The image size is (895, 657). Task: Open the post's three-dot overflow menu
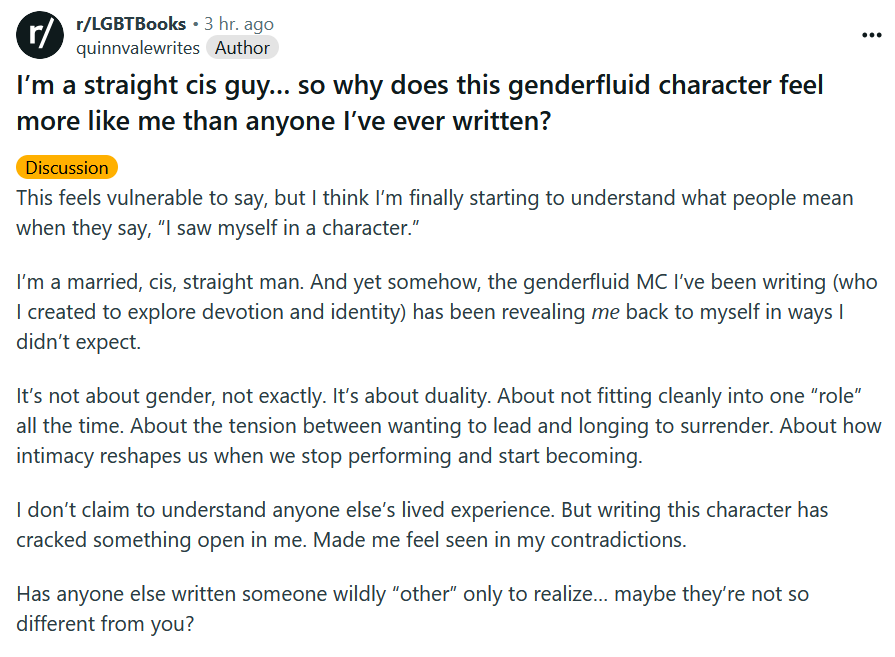871,35
